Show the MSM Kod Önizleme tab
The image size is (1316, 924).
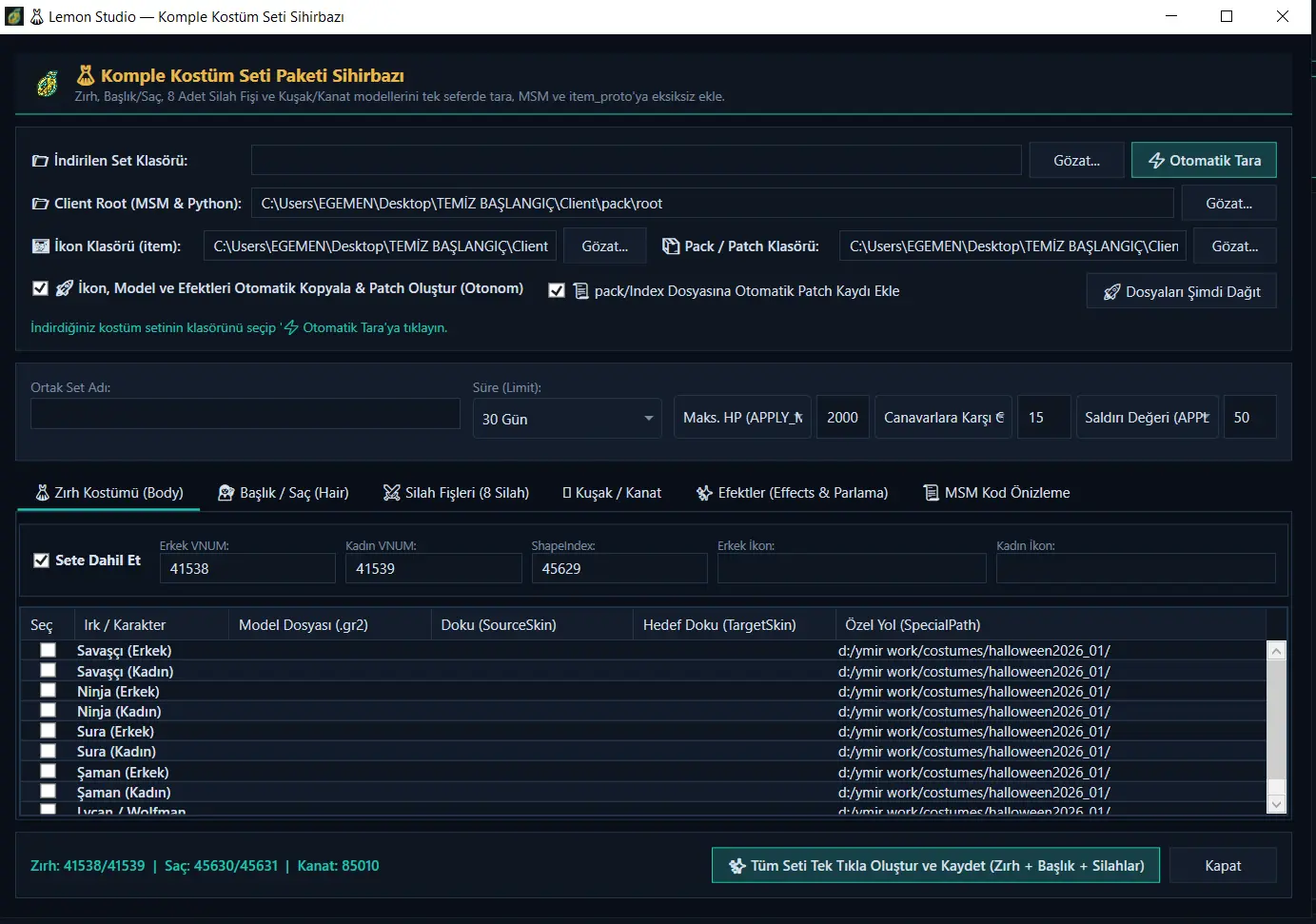[x=996, y=493]
